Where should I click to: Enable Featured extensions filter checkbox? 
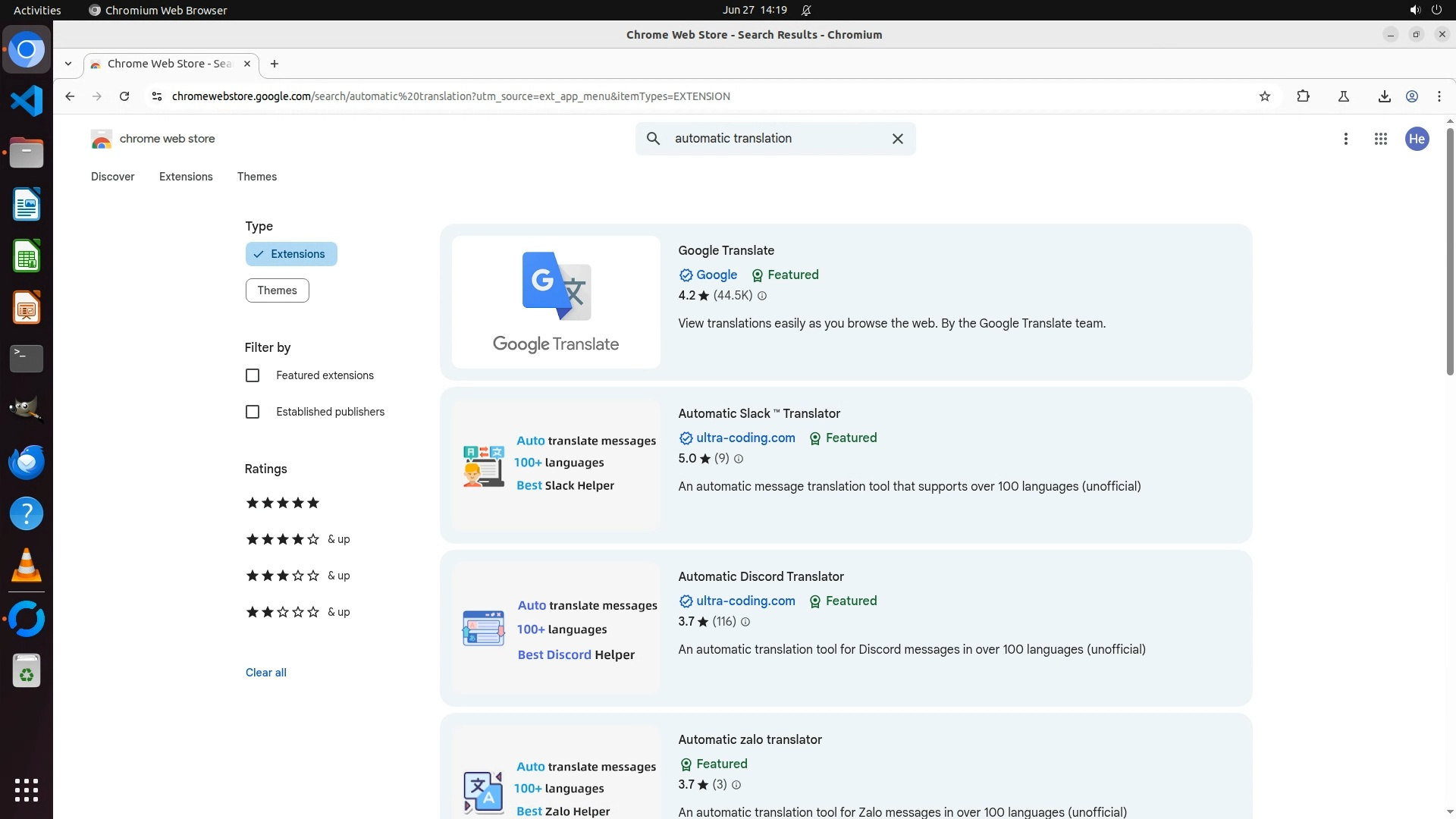point(253,375)
